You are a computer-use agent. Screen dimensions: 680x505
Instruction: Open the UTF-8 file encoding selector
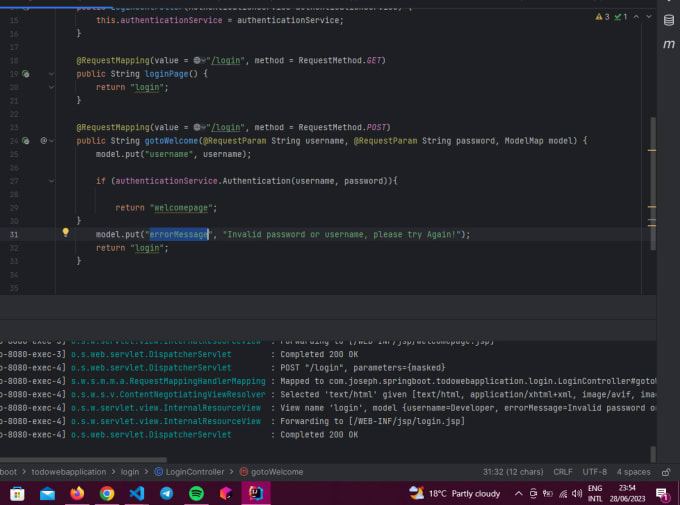(594, 472)
